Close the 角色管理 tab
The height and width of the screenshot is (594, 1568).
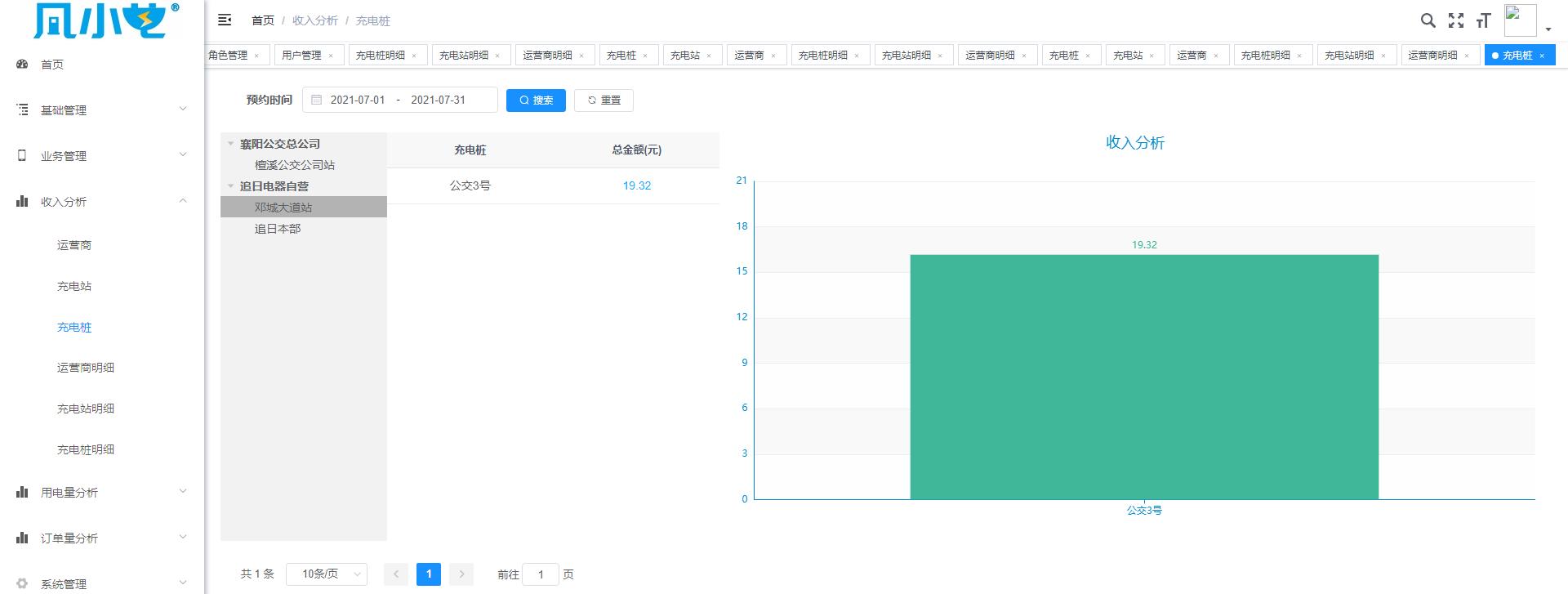point(256,56)
